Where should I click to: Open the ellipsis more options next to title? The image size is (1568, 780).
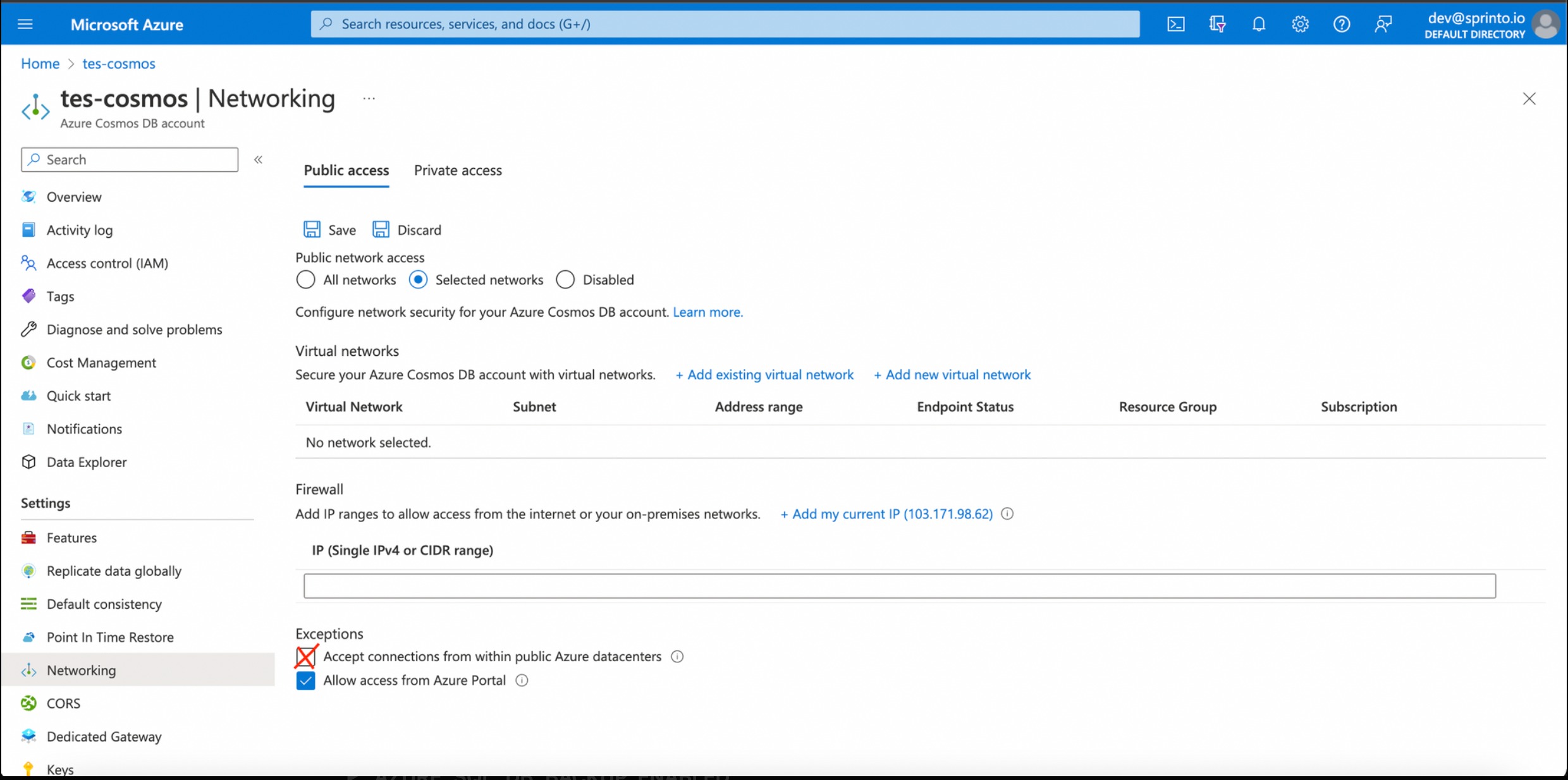pos(369,99)
